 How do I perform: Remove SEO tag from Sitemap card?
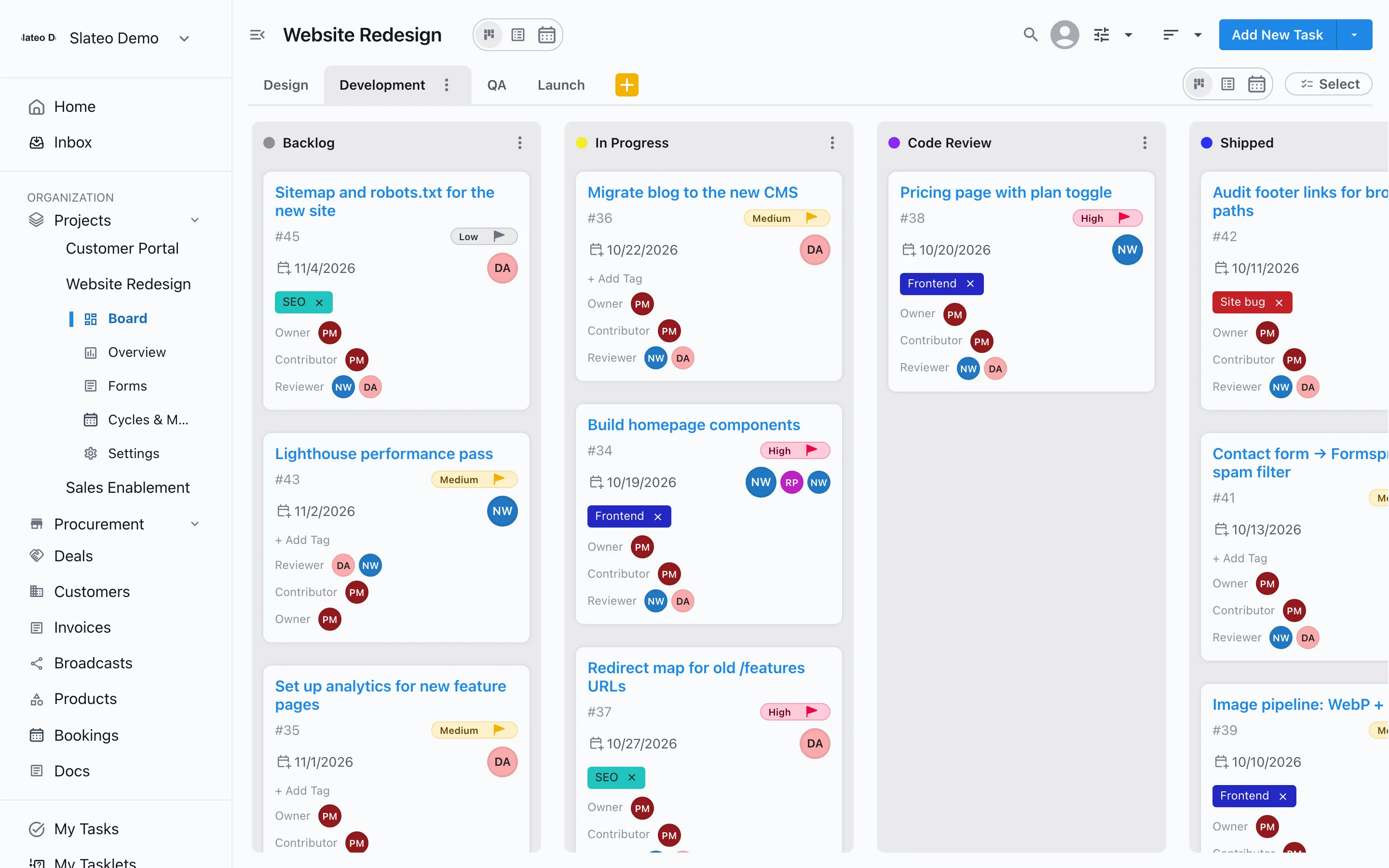point(319,302)
